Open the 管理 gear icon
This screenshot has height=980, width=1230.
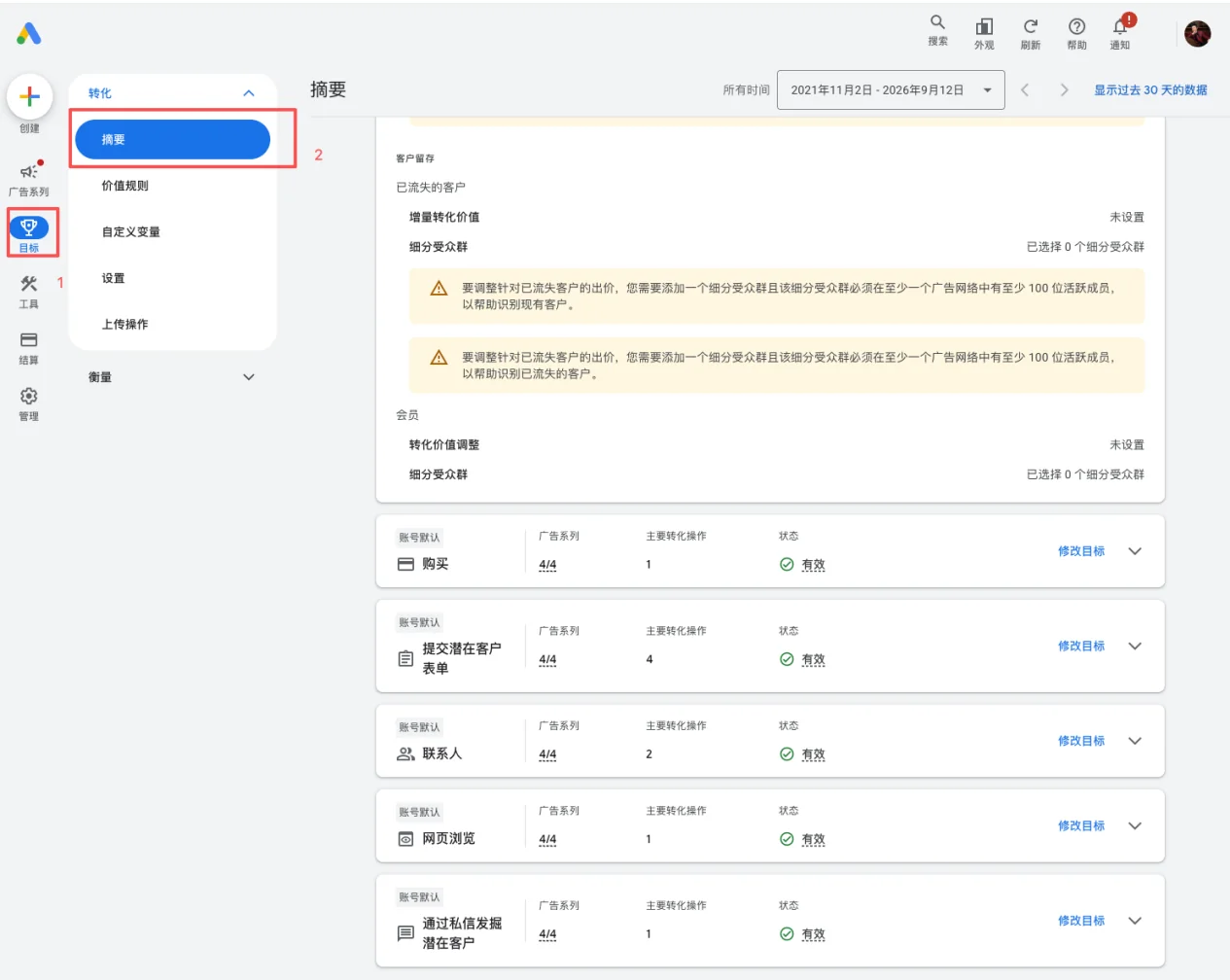pyautogui.click(x=29, y=396)
